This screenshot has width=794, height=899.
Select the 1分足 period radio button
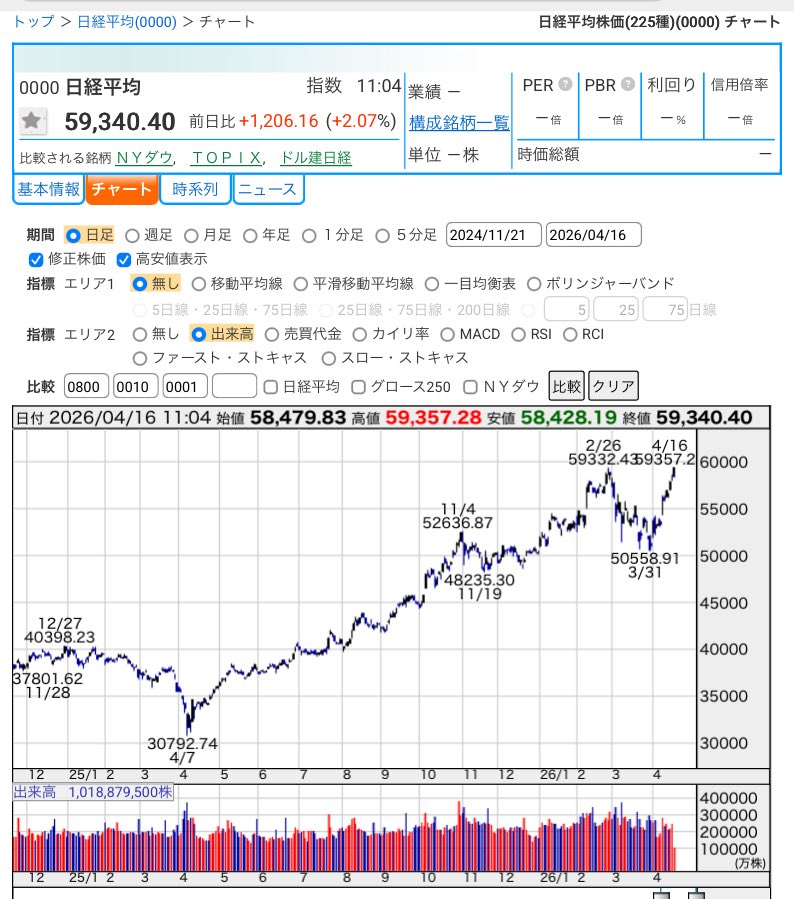pos(309,236)
